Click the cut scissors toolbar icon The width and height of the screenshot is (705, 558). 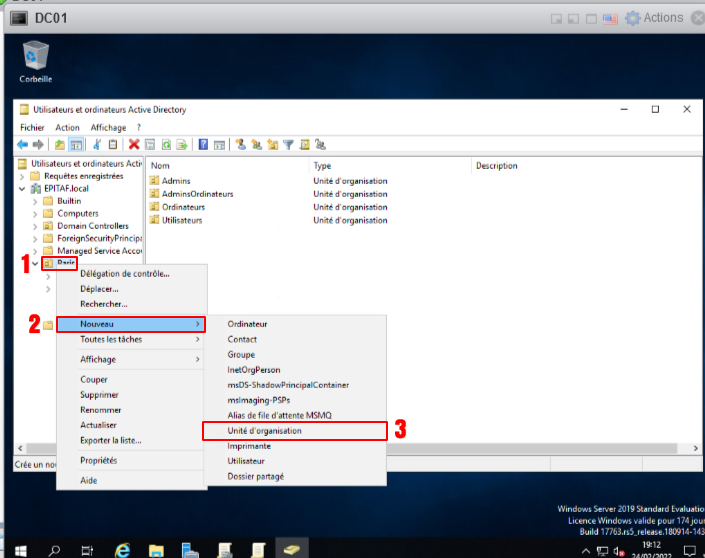97,145
